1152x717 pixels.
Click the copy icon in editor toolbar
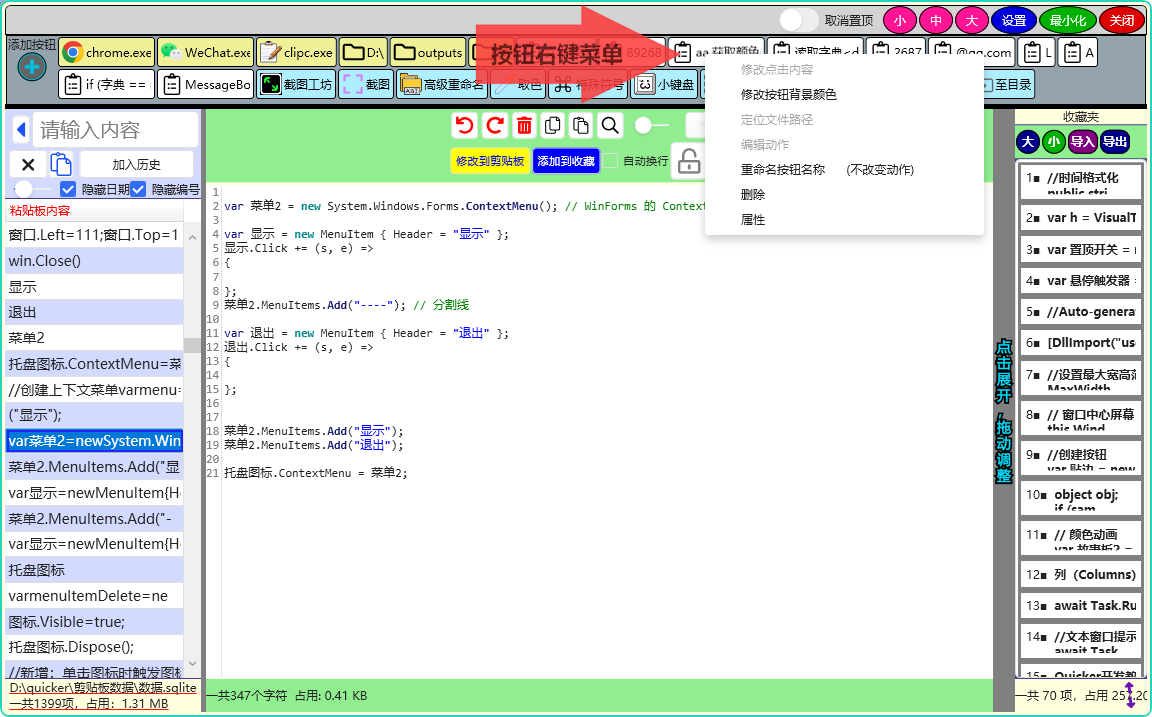[552, 126]
